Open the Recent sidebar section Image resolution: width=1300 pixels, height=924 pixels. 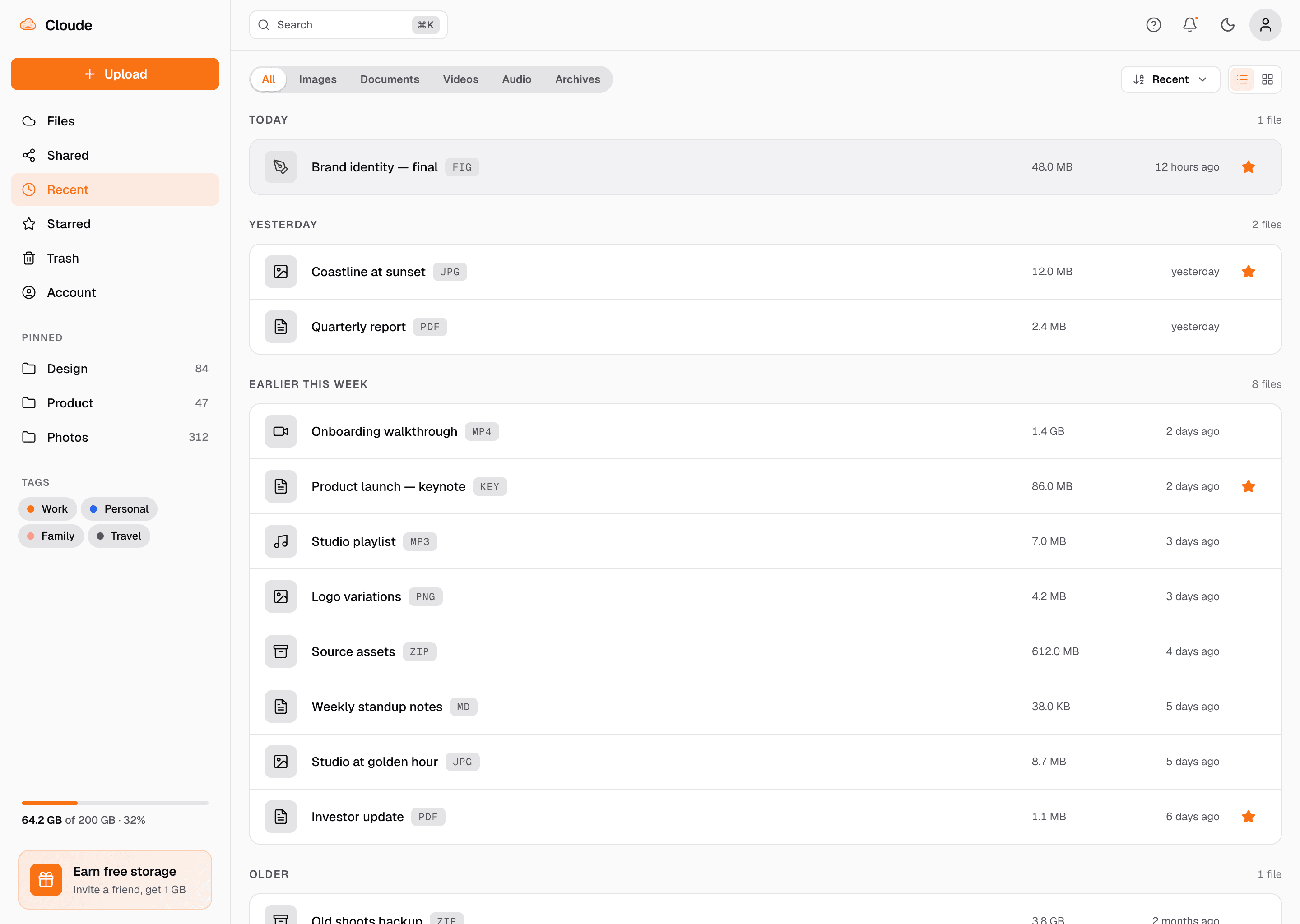pyautogui.click(x=115, y=189)
